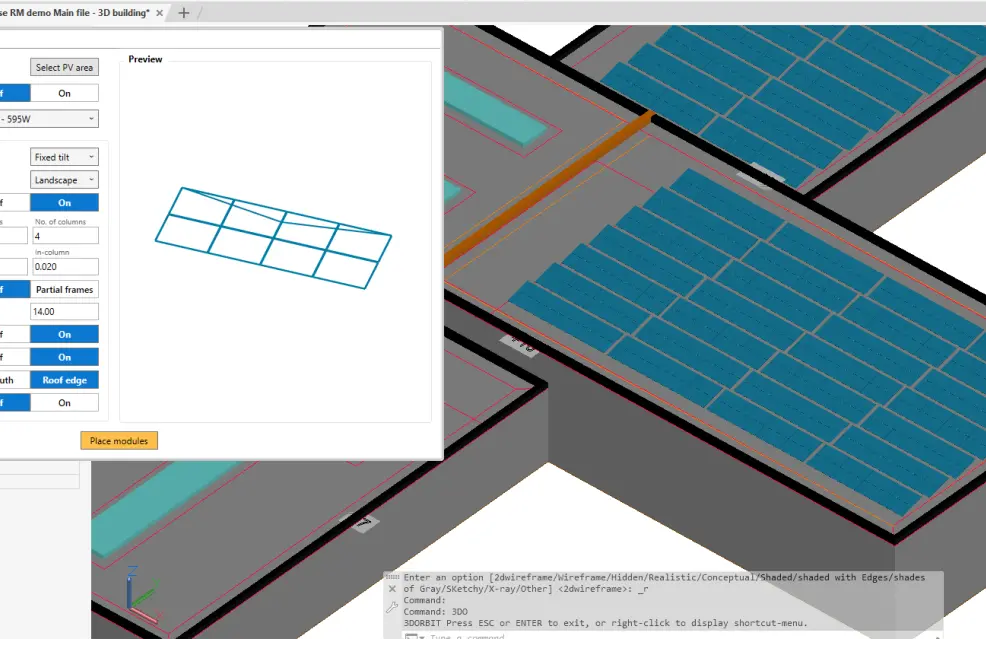Click the No. of columns input field

(x=65, y=236)
